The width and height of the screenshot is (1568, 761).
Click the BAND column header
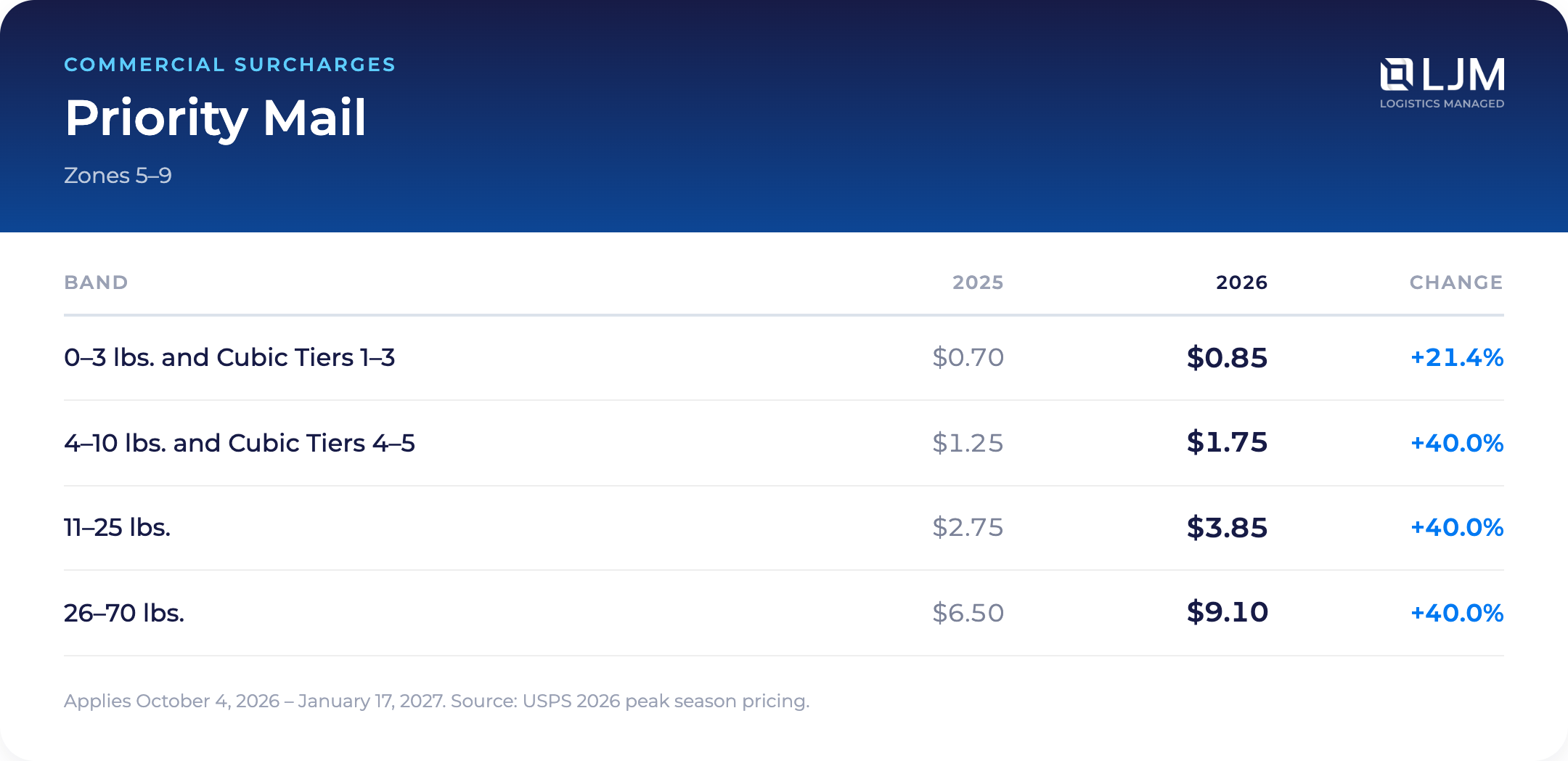(x=96, y=282)
